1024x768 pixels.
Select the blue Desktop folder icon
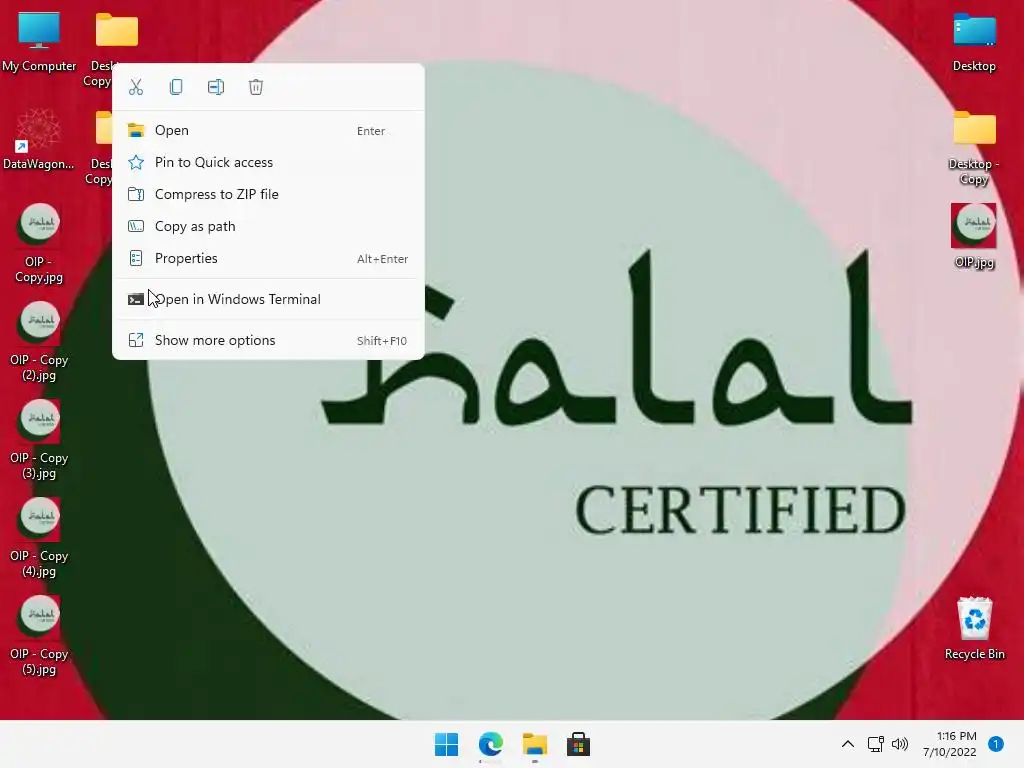click(974, 42)
